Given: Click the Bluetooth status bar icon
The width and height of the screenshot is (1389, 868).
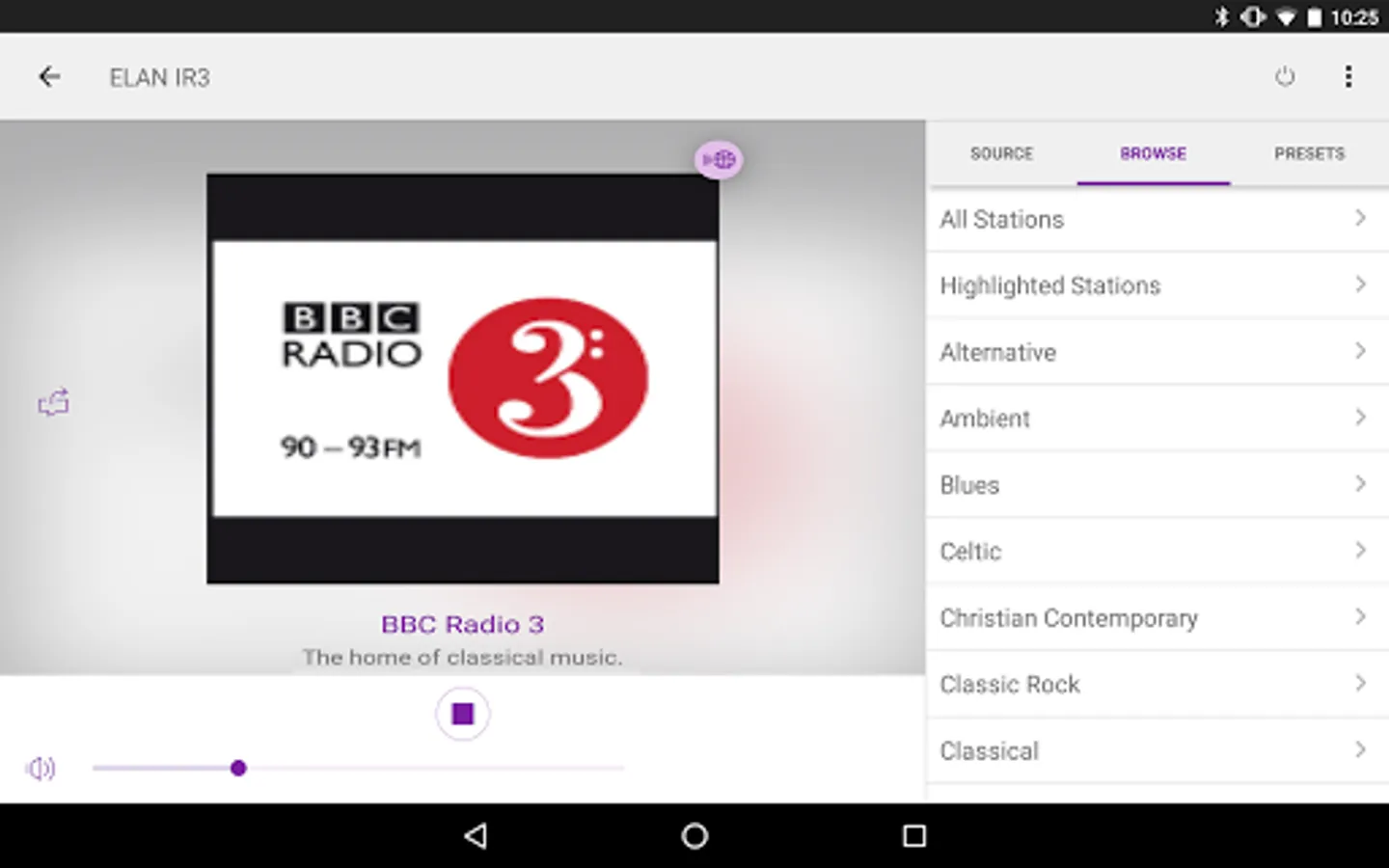Looking at the screenshot, I should click(x=1222, y=16).
